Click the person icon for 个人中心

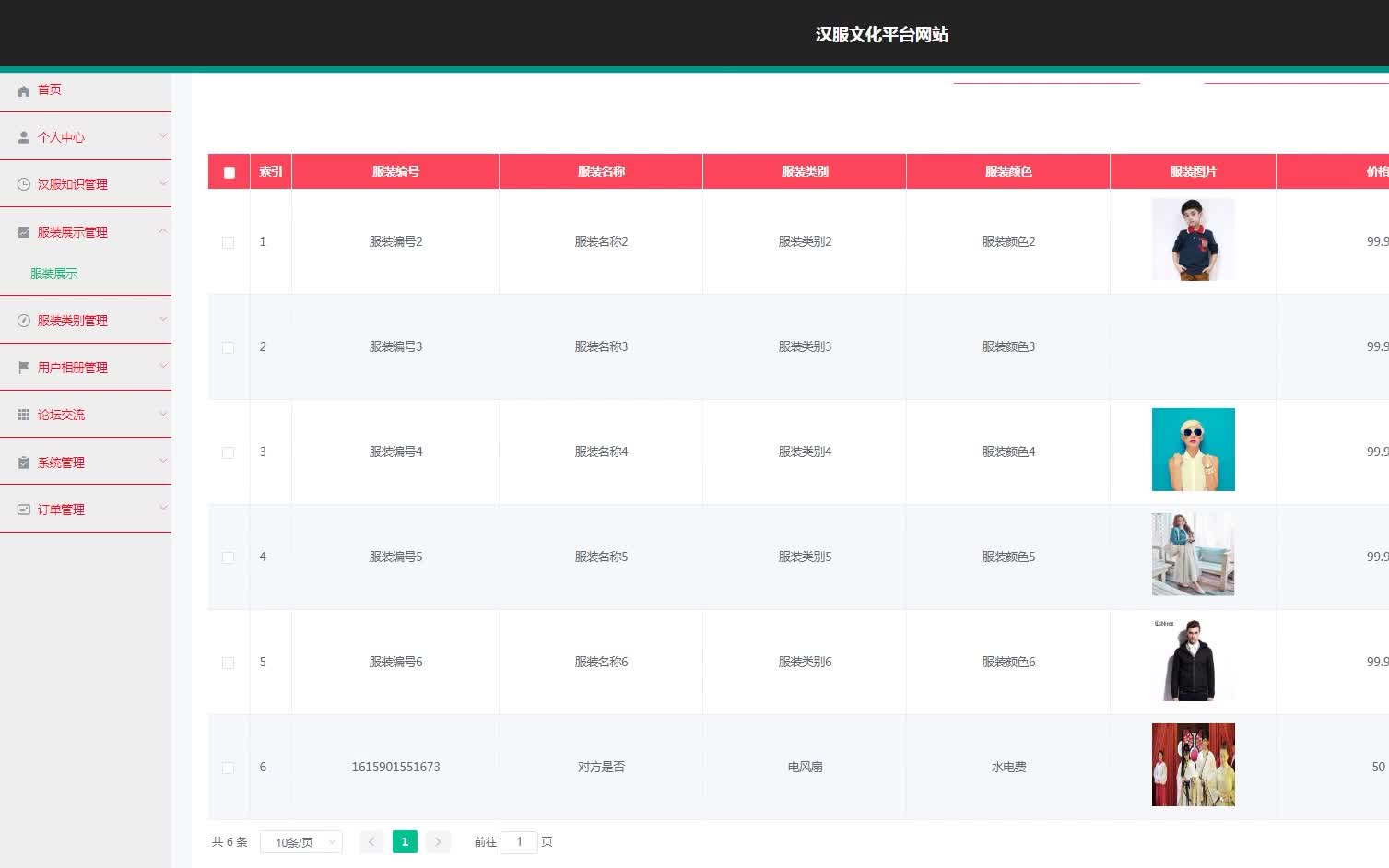(24, 137)
